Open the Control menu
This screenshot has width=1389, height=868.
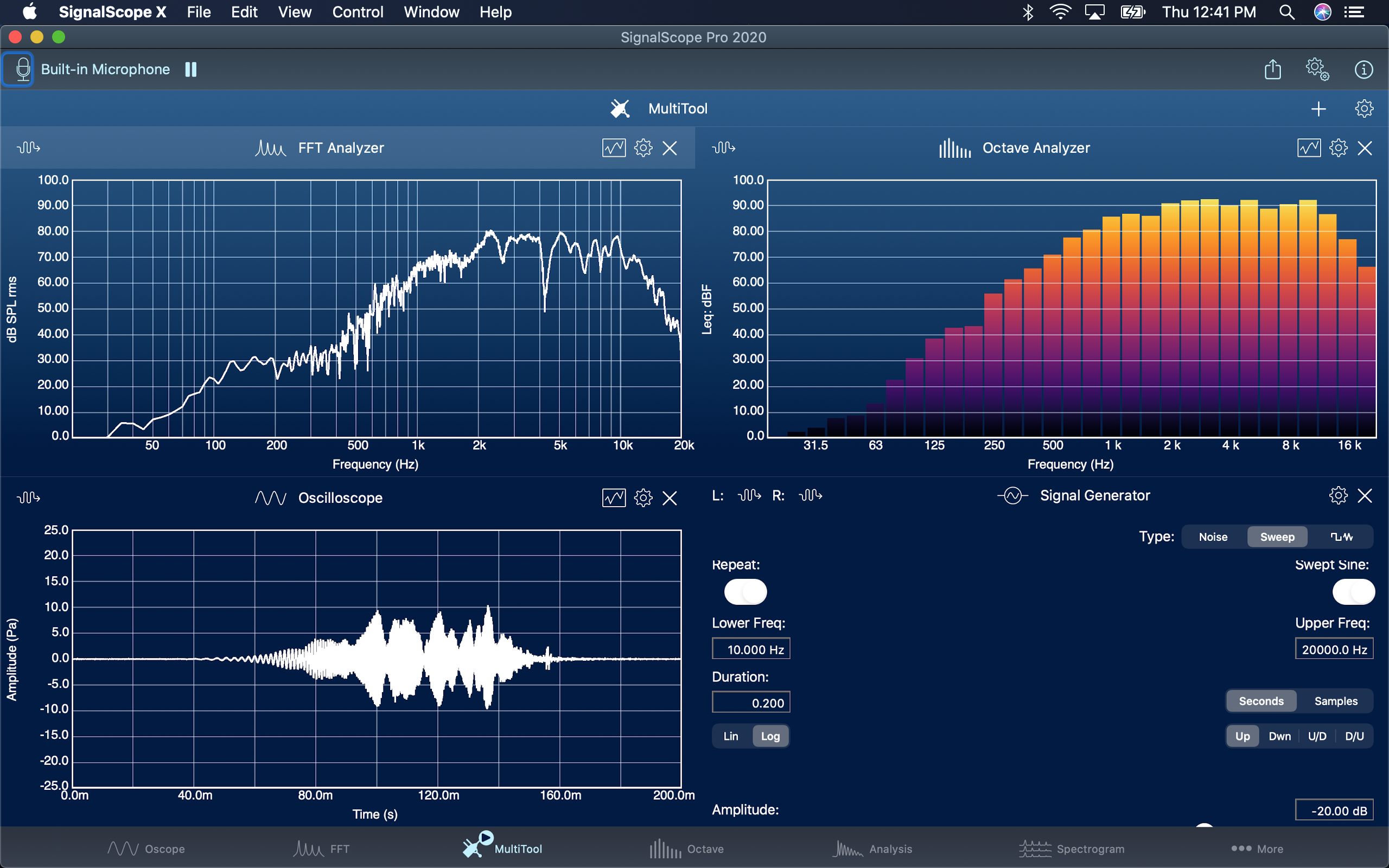click(357, 12)
